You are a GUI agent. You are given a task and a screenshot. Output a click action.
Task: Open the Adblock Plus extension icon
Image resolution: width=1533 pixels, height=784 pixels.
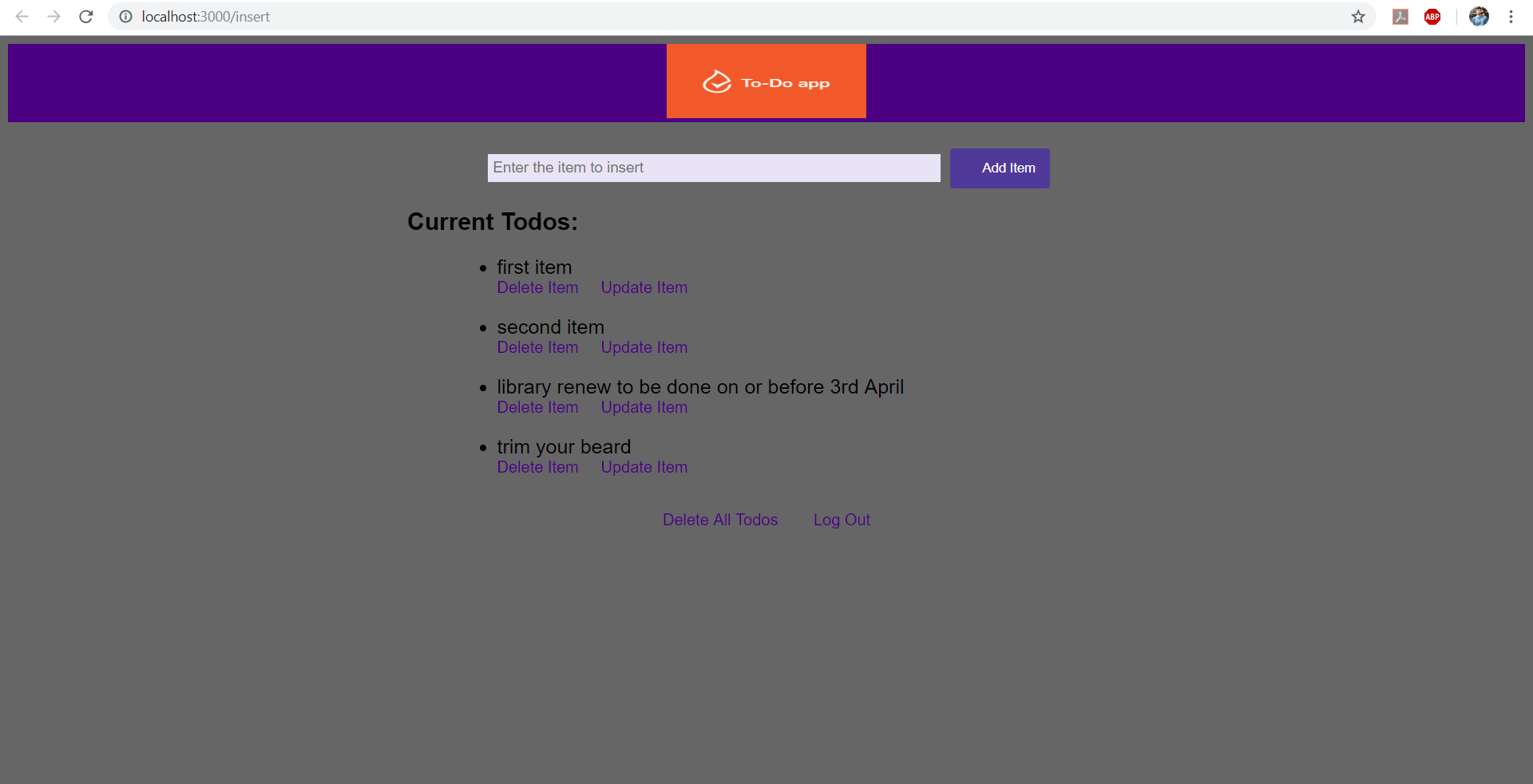click(1432, 16)
